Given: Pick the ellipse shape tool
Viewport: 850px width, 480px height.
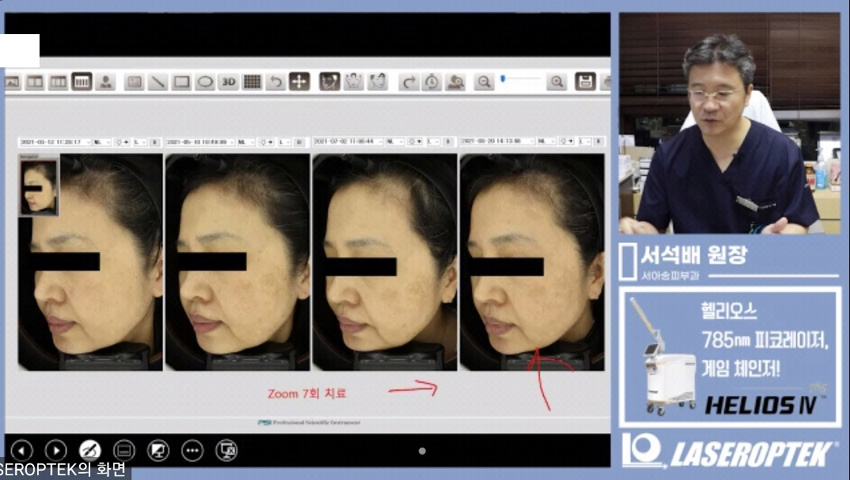Looking at the screenshot, I should pos(205,82).
